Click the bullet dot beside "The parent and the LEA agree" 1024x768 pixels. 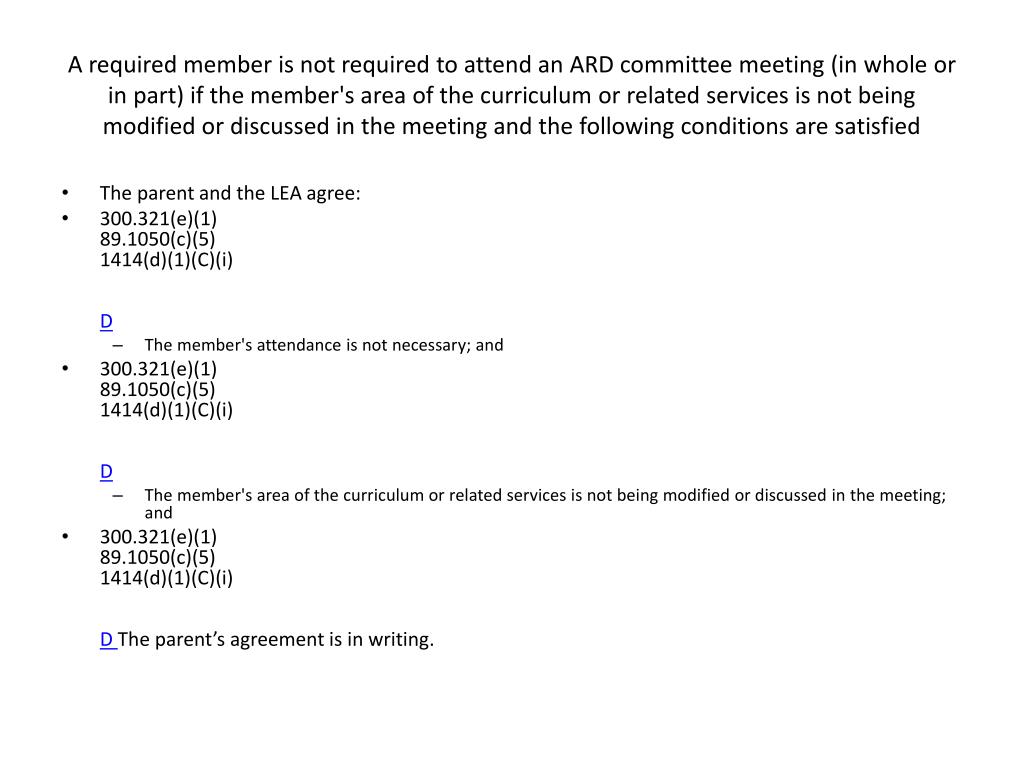pos(65,193)
